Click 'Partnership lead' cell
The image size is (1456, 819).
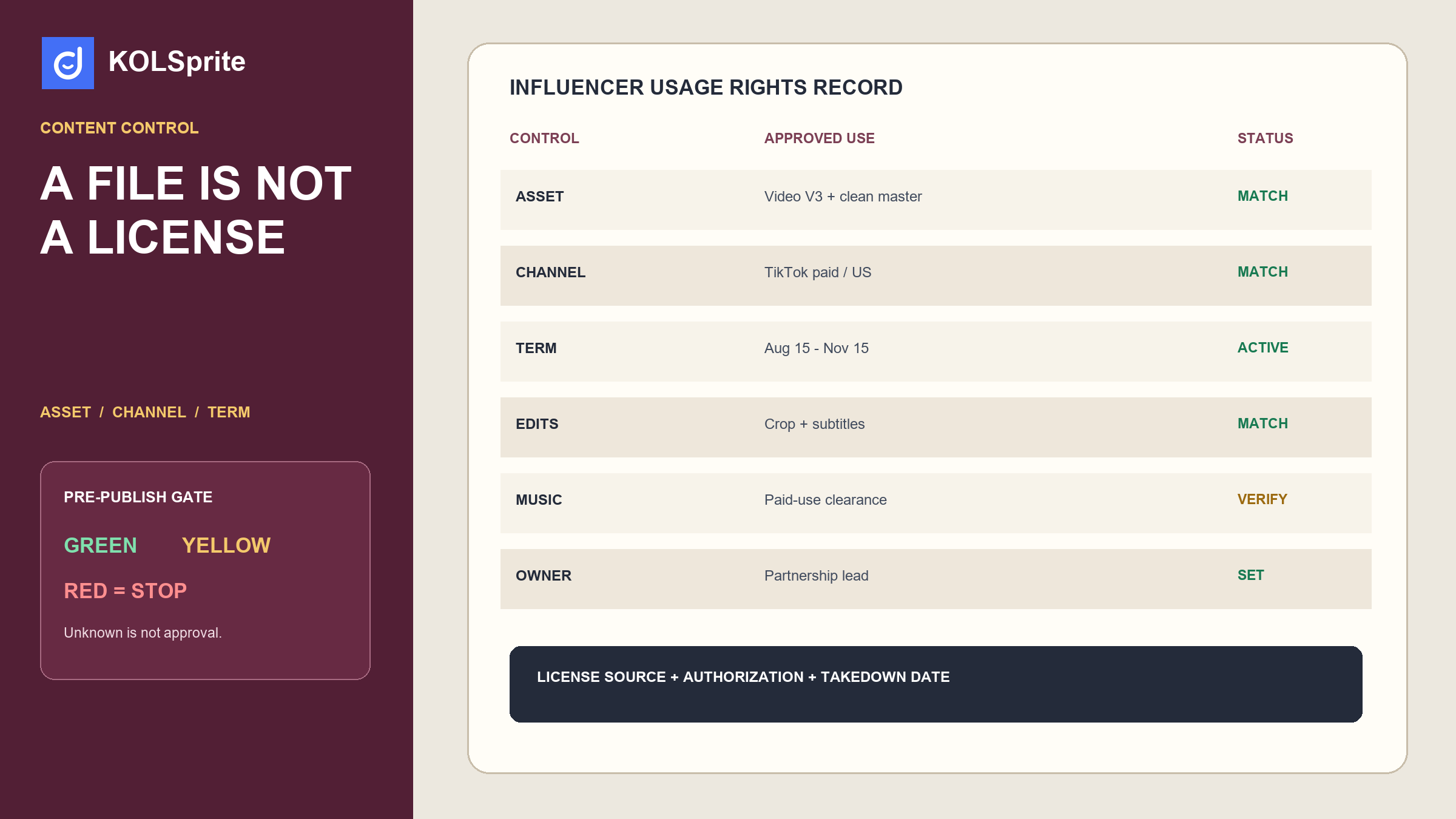point(817,576)
